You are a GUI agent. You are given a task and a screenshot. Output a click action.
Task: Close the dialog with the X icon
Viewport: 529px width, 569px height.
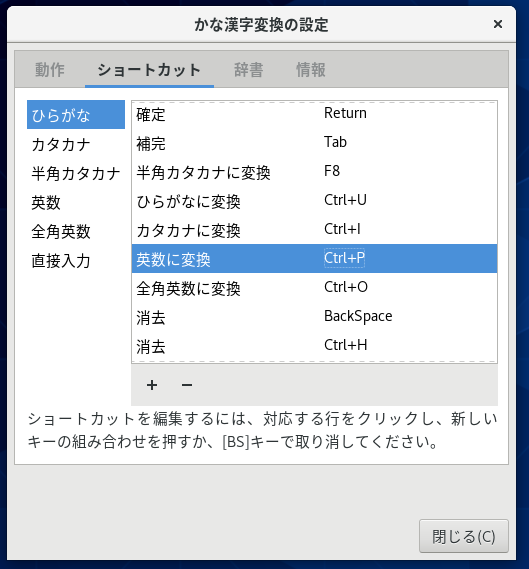[x=498, y=24]
